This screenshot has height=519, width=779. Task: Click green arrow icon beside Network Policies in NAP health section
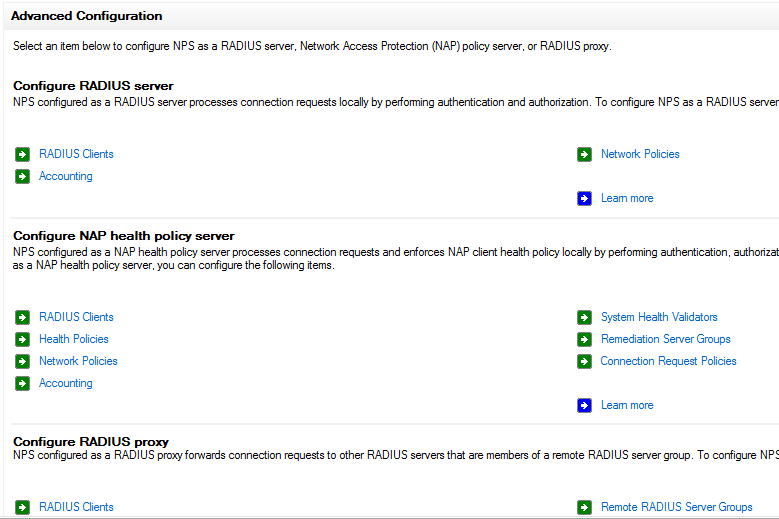click(22, 361)
